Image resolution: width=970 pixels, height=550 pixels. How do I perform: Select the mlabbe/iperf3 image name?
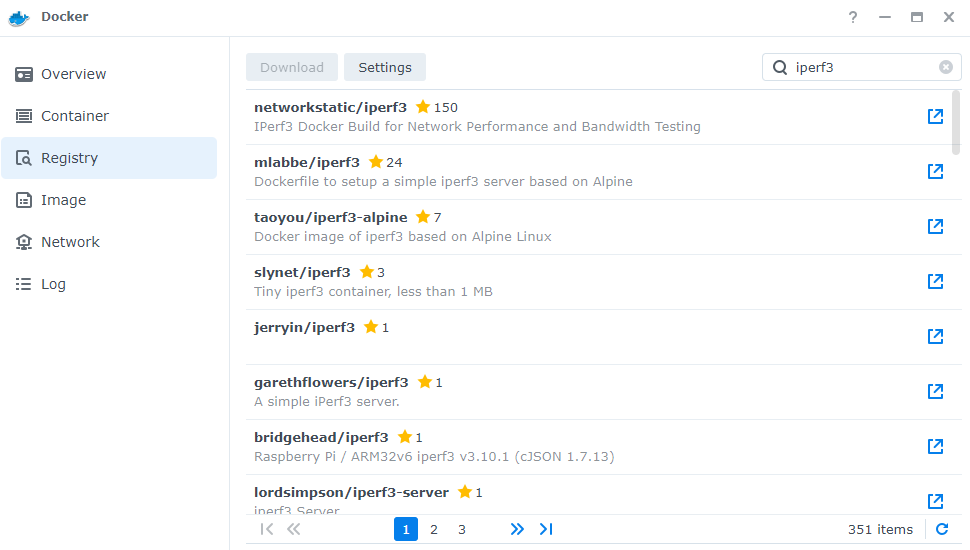point(307,163)
